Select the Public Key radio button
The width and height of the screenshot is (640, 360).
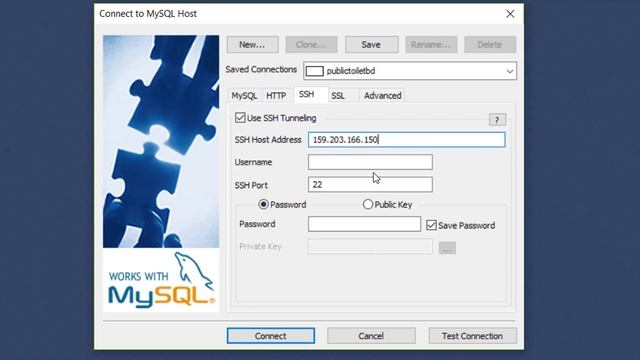tap(368, 204)
